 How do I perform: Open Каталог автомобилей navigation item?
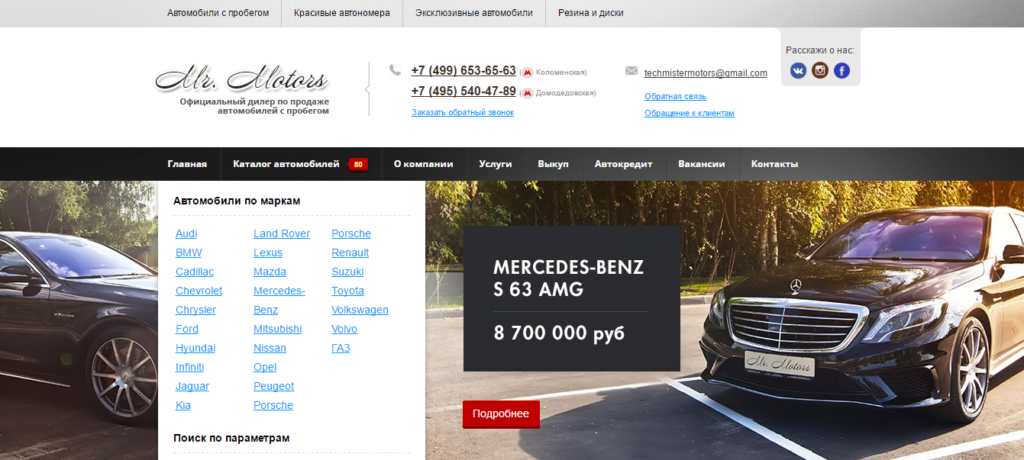(286, 164)
